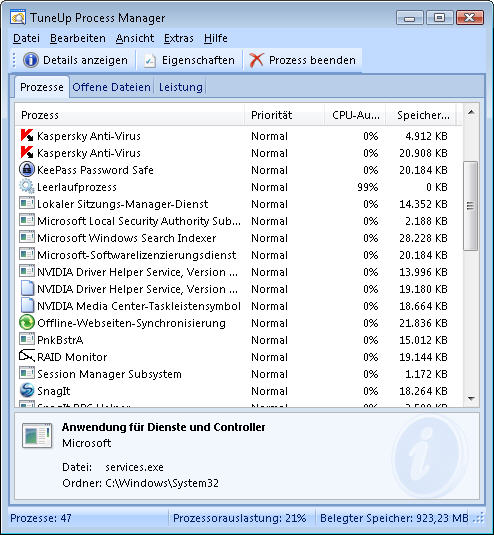Select the RAID Monitor process row
494x535 pixels.
(x=239, y=357)
